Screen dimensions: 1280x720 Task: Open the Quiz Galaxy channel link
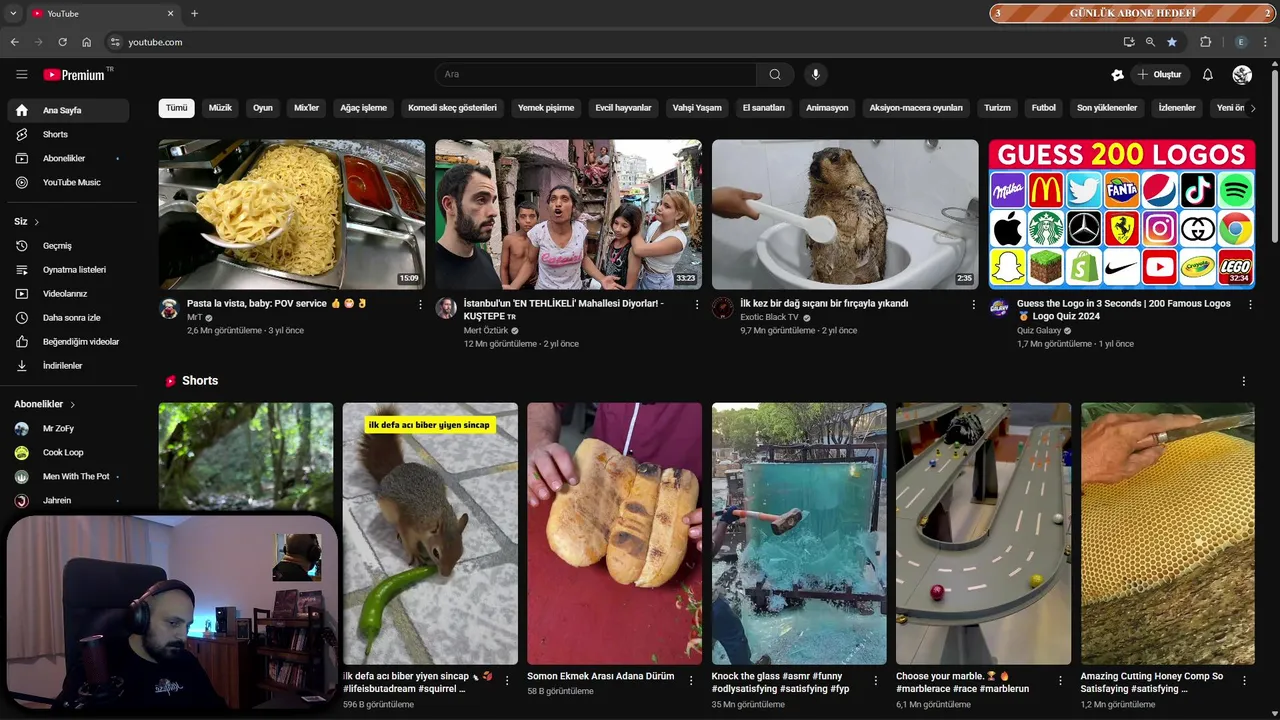point(1039,331)
